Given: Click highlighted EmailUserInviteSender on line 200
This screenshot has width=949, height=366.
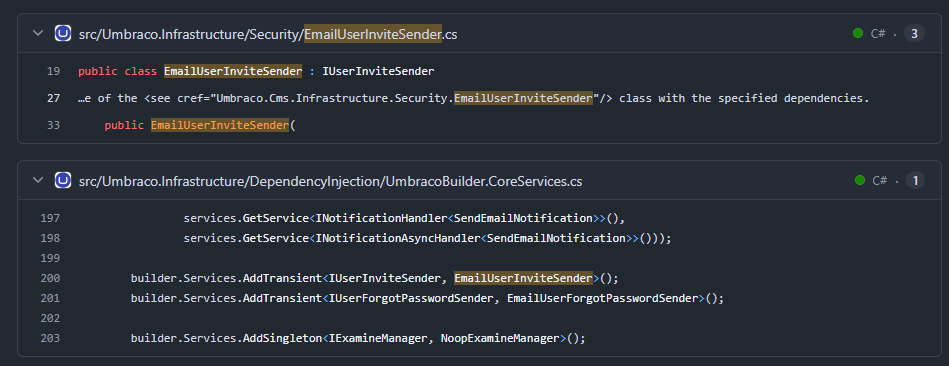Looking at the screenshot, I should tap(524, 278).
